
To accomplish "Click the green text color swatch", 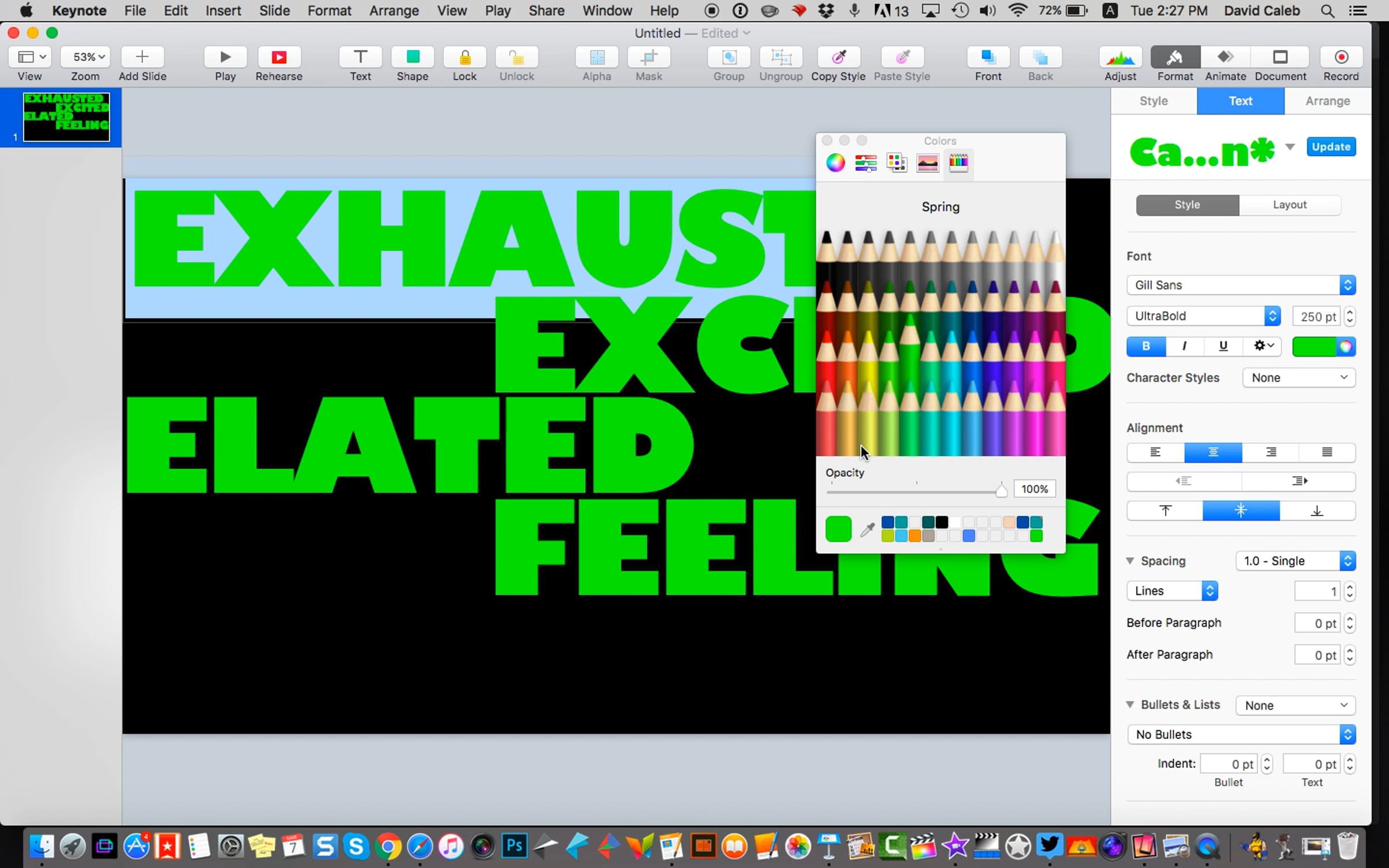I will point(1314,346).
